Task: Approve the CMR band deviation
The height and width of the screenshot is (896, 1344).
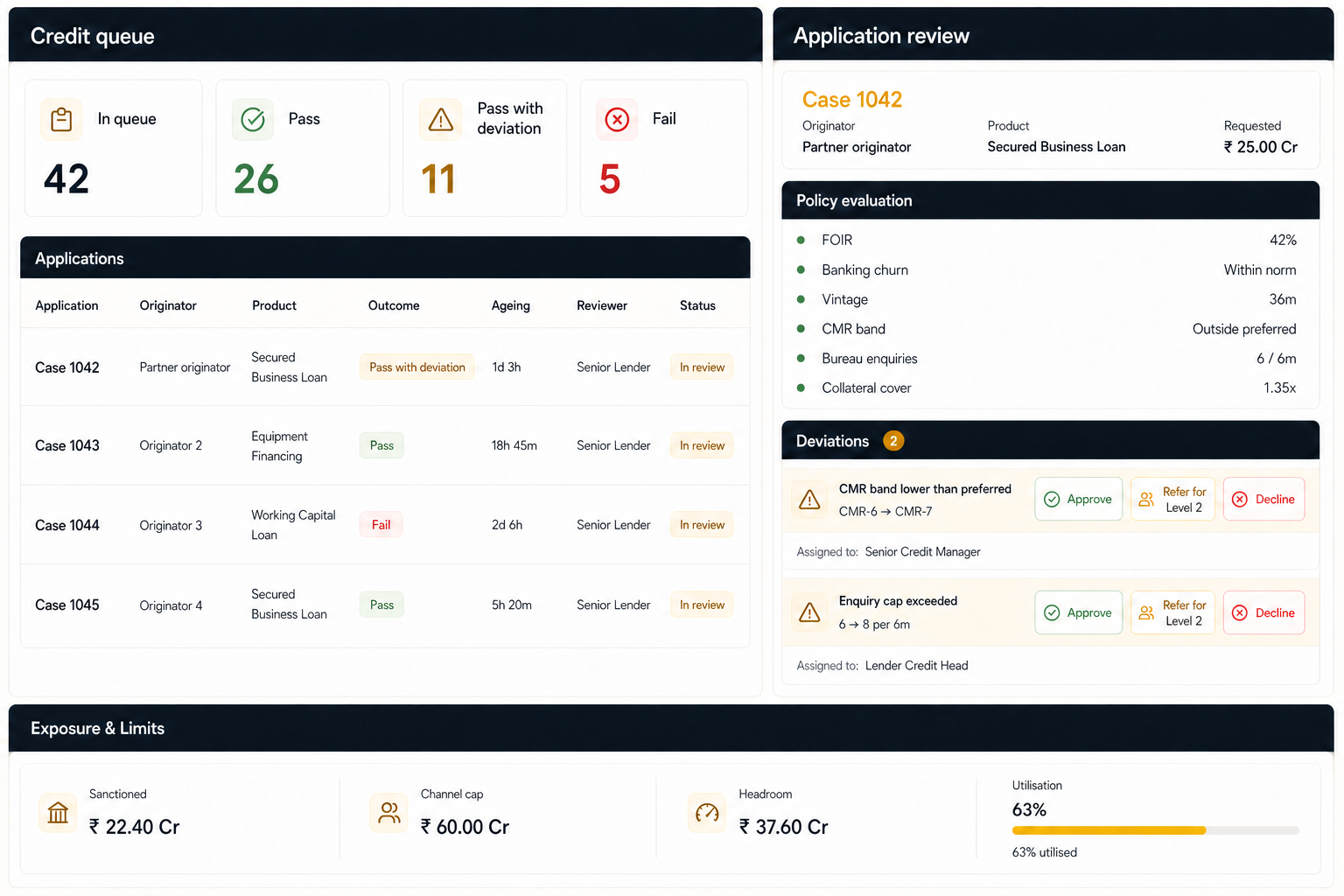Action: [x=1078, y=499]
